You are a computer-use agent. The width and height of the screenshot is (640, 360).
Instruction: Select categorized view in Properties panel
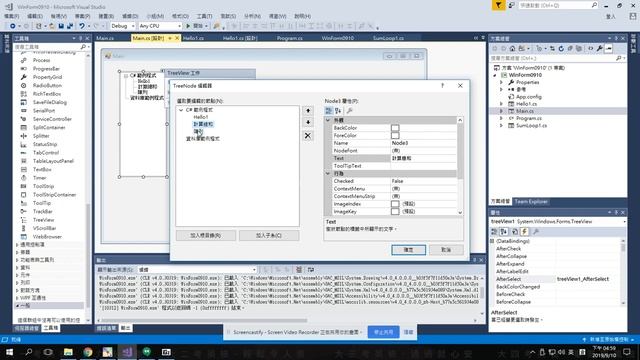[x=494, y=231]
